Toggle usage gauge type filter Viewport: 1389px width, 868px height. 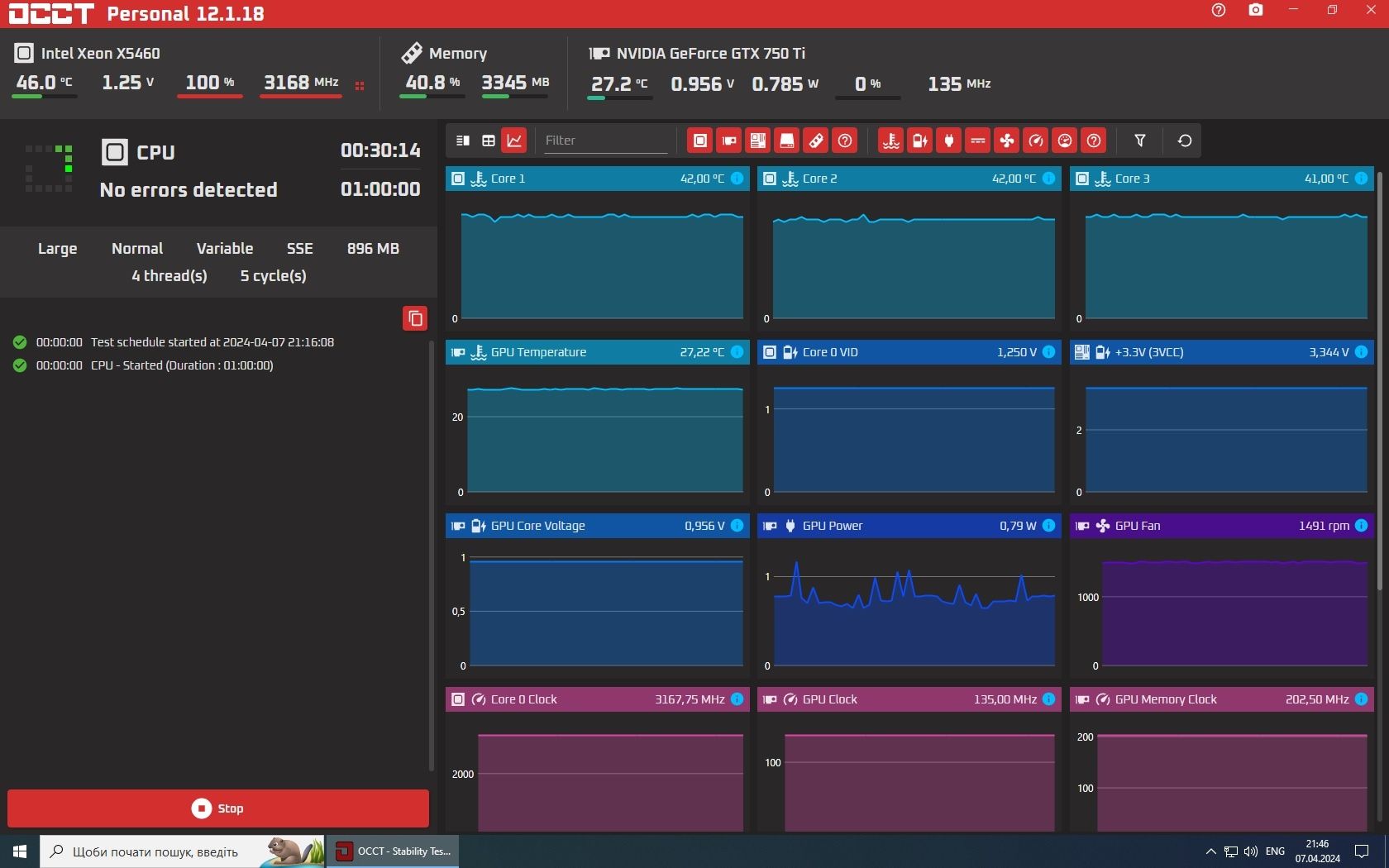pos(1065,141)
